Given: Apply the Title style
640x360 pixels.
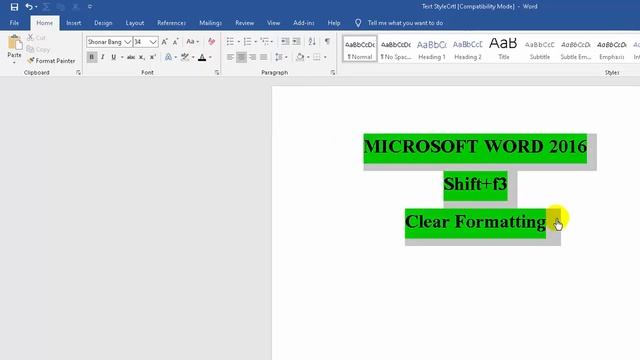Looking at the screenshot, I should point(504,49).
